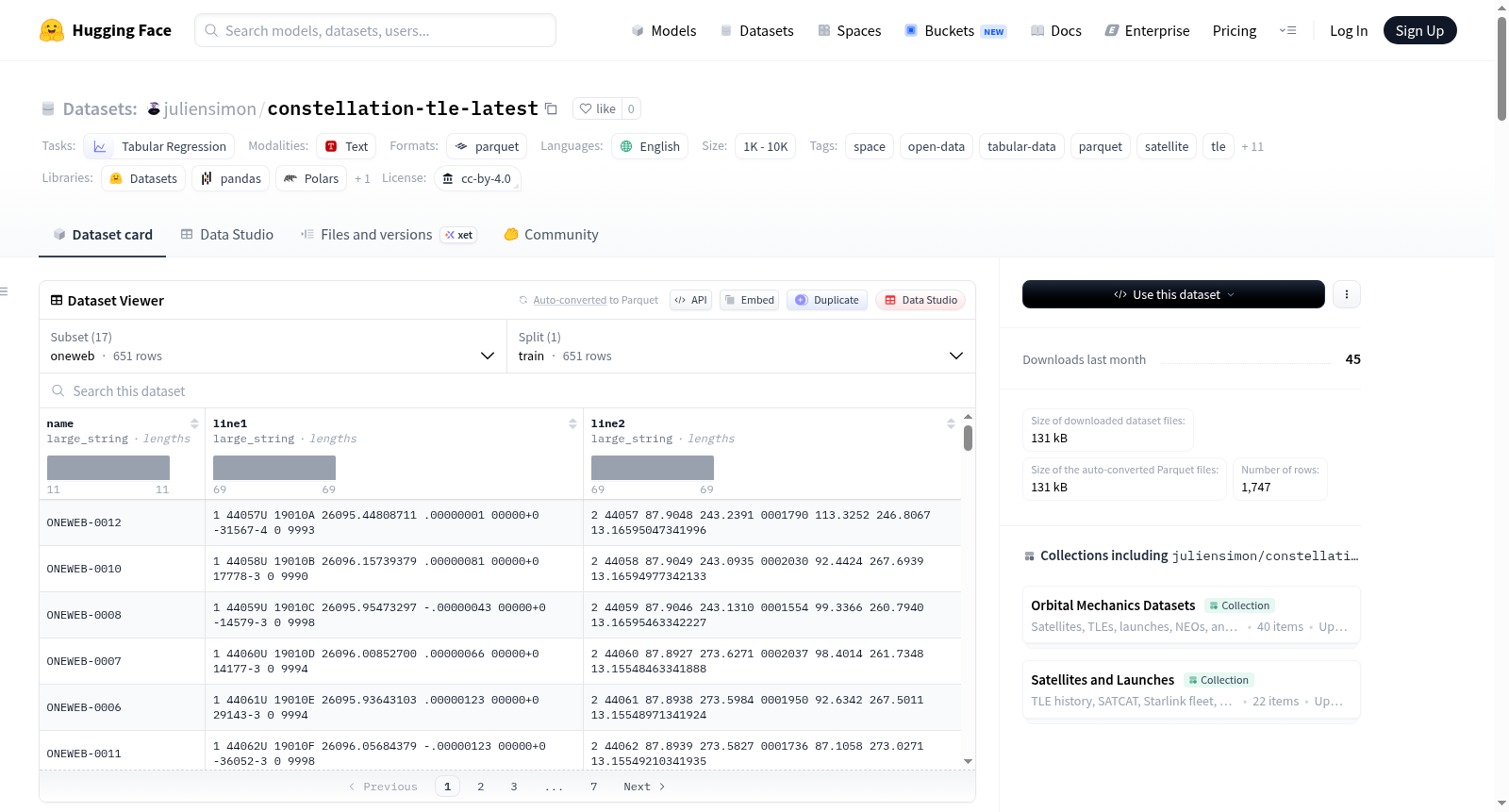
Task: Open the Split train dropdown
Action: click(740, 346)
